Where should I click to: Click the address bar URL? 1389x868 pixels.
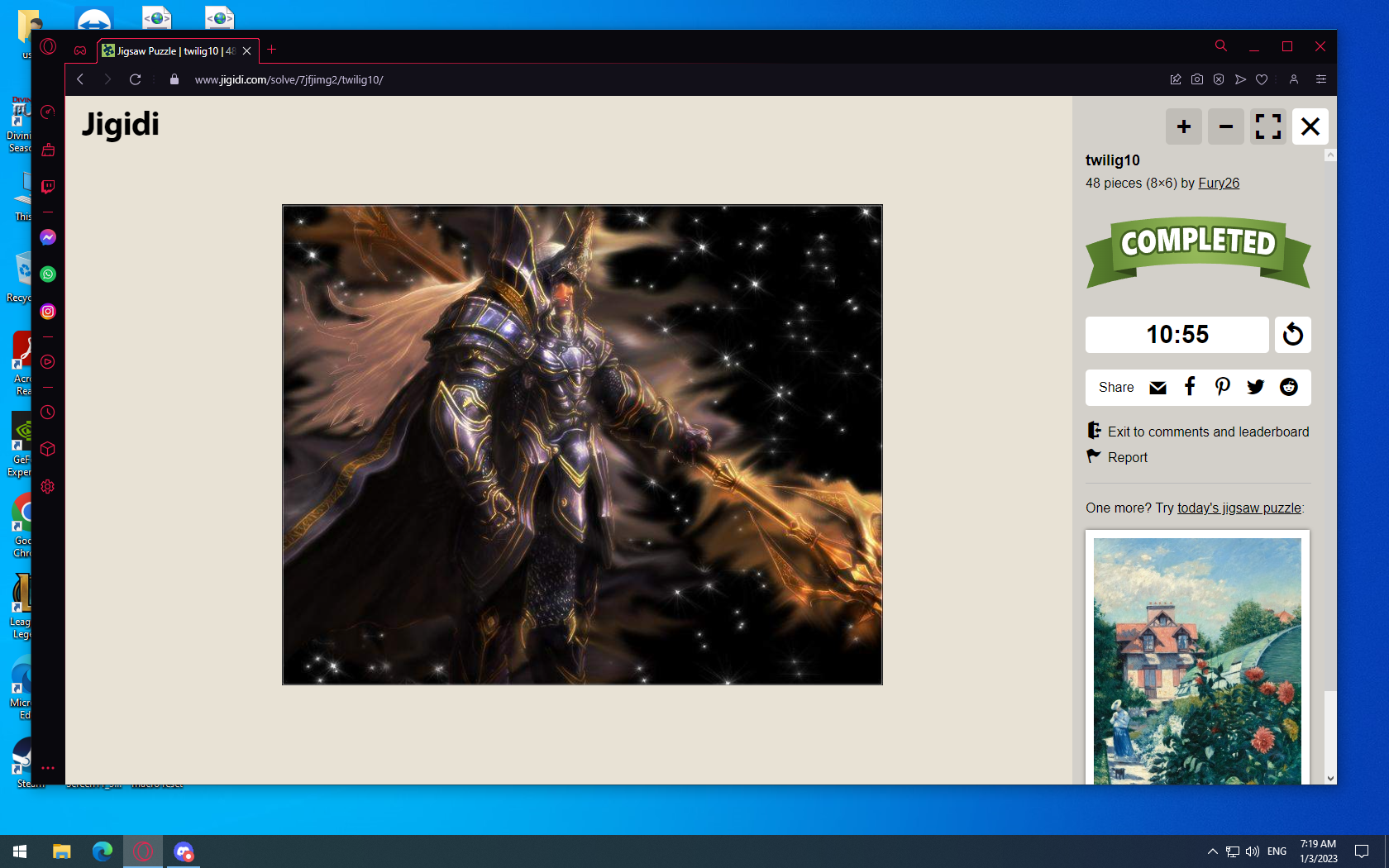click(289, 79)
